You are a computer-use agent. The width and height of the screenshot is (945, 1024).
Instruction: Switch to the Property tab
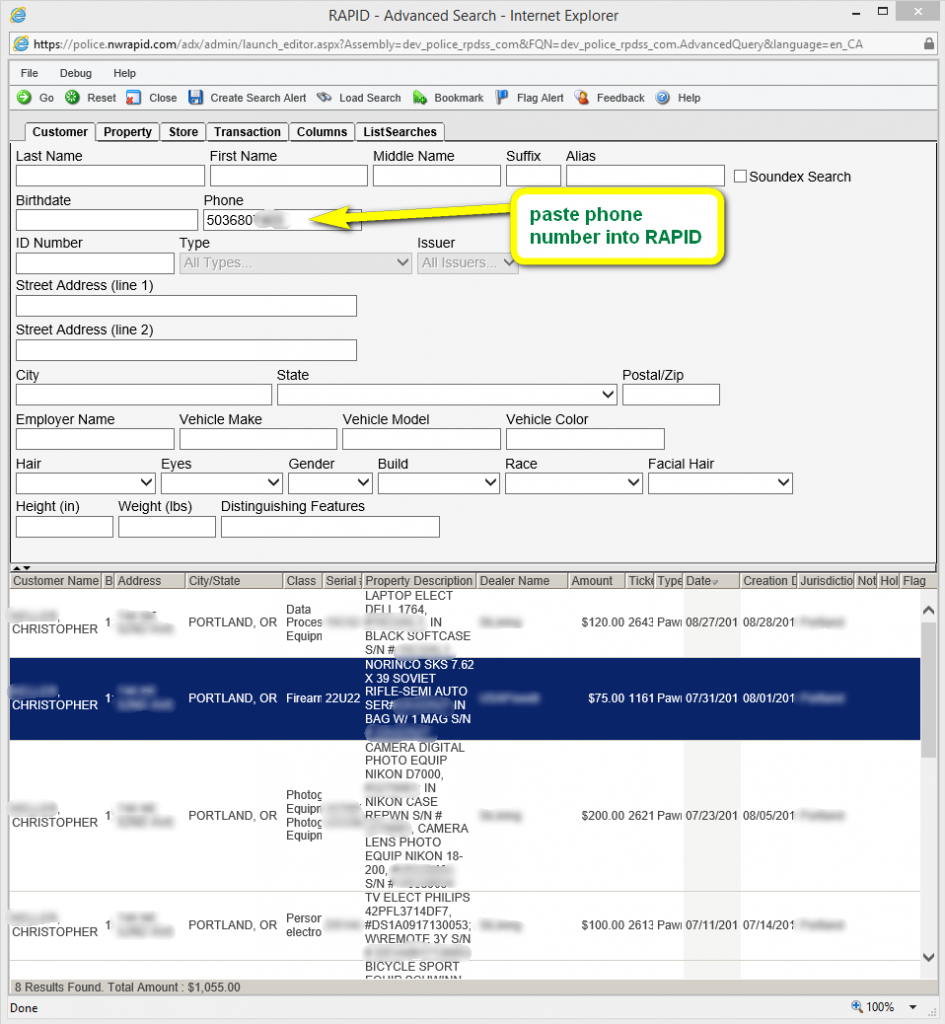click(x=127, y=132)
